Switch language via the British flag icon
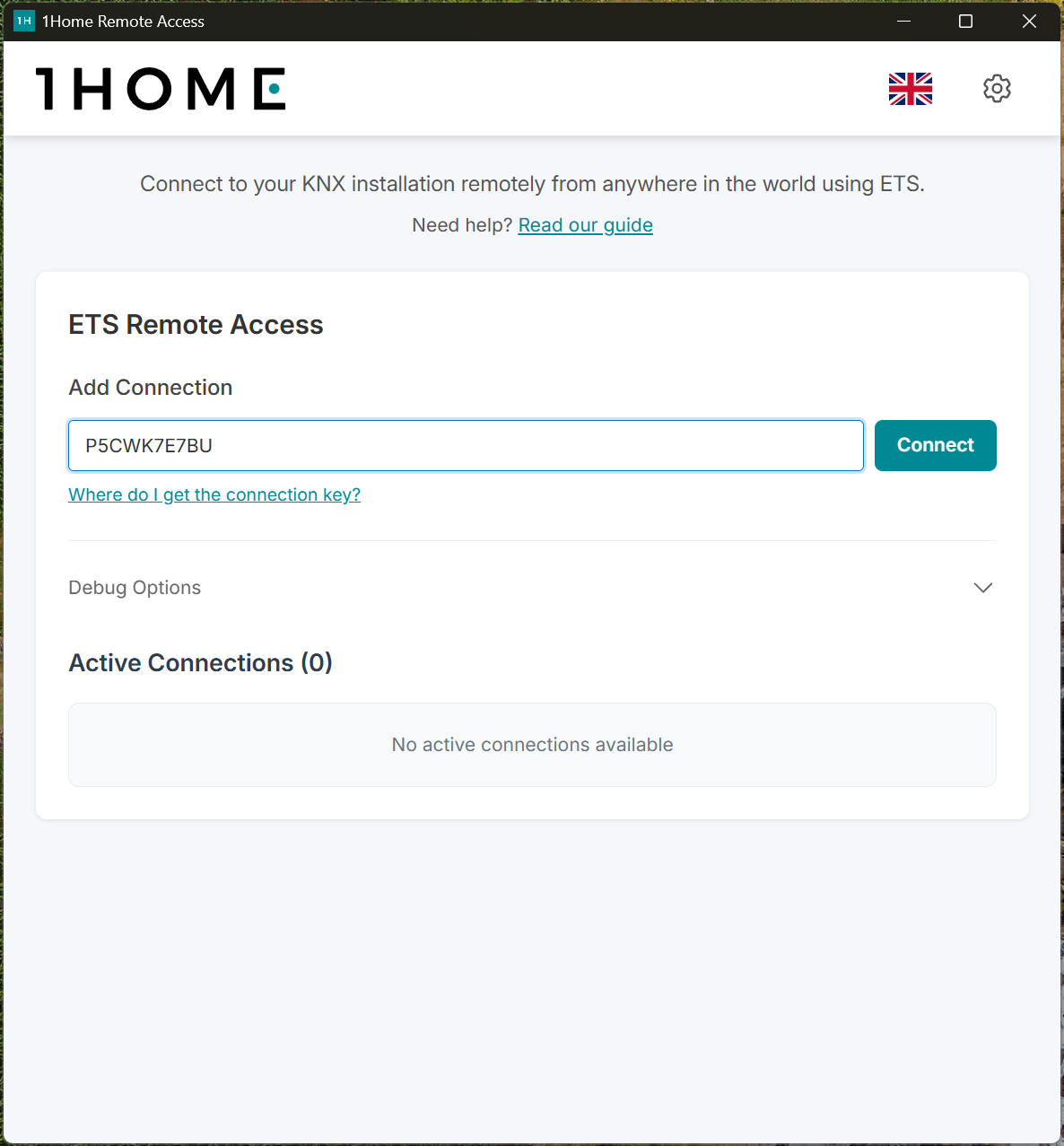Viewport: 1064px width, 1146px height. (x=910, y=89)
